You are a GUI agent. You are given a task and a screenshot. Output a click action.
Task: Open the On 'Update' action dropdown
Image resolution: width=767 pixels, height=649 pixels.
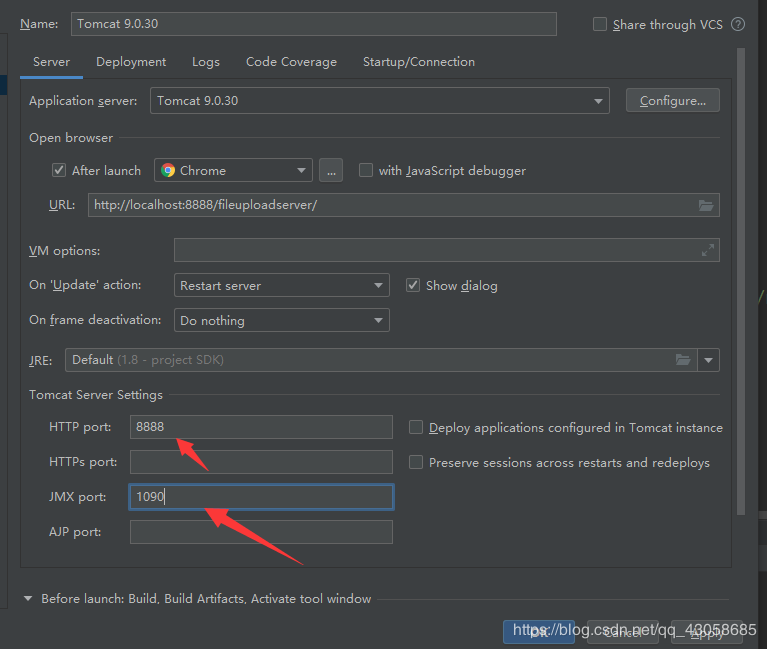282,285
